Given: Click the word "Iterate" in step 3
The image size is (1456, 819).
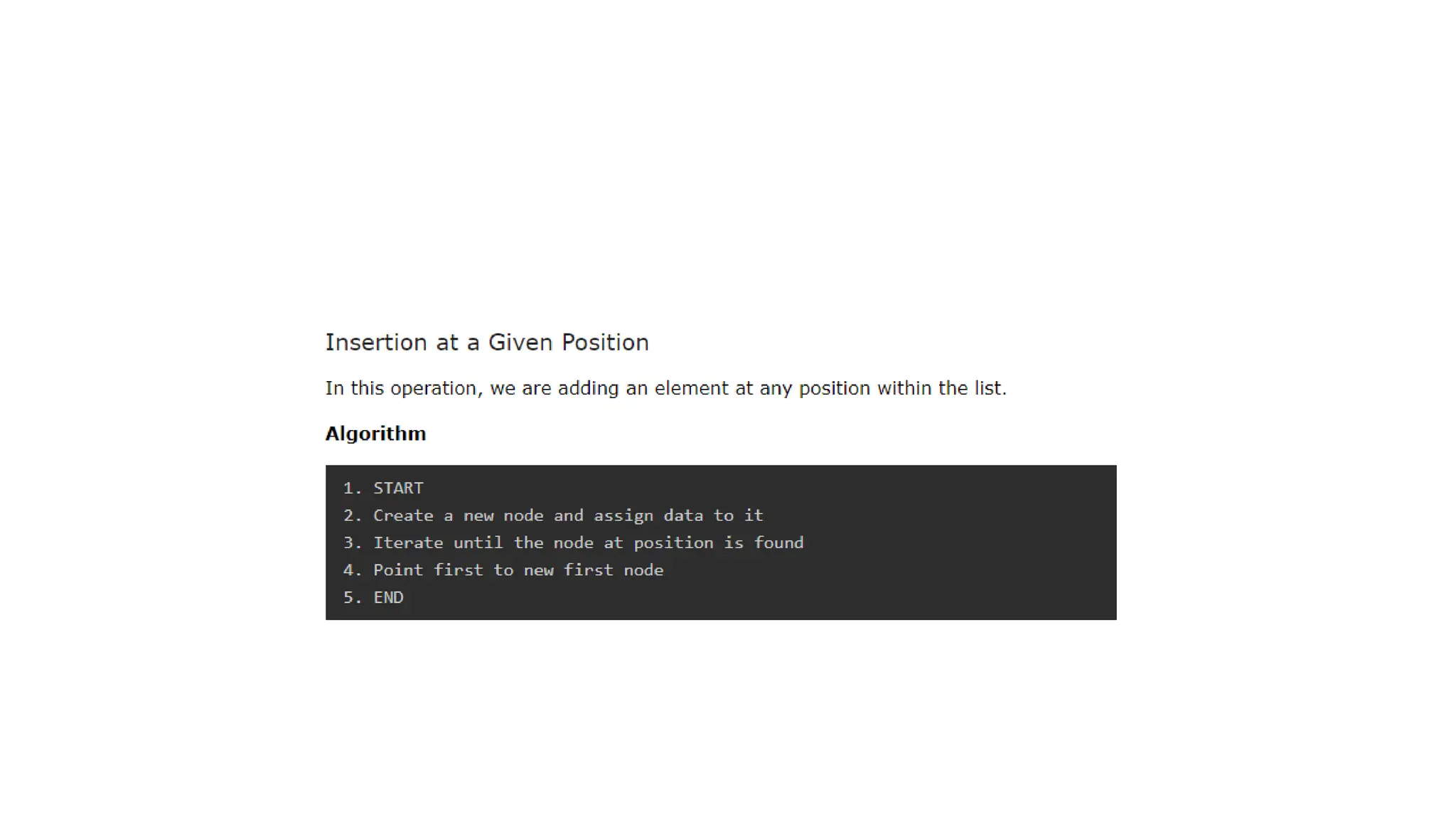Looking at the screenshot, I should [408, 543].
